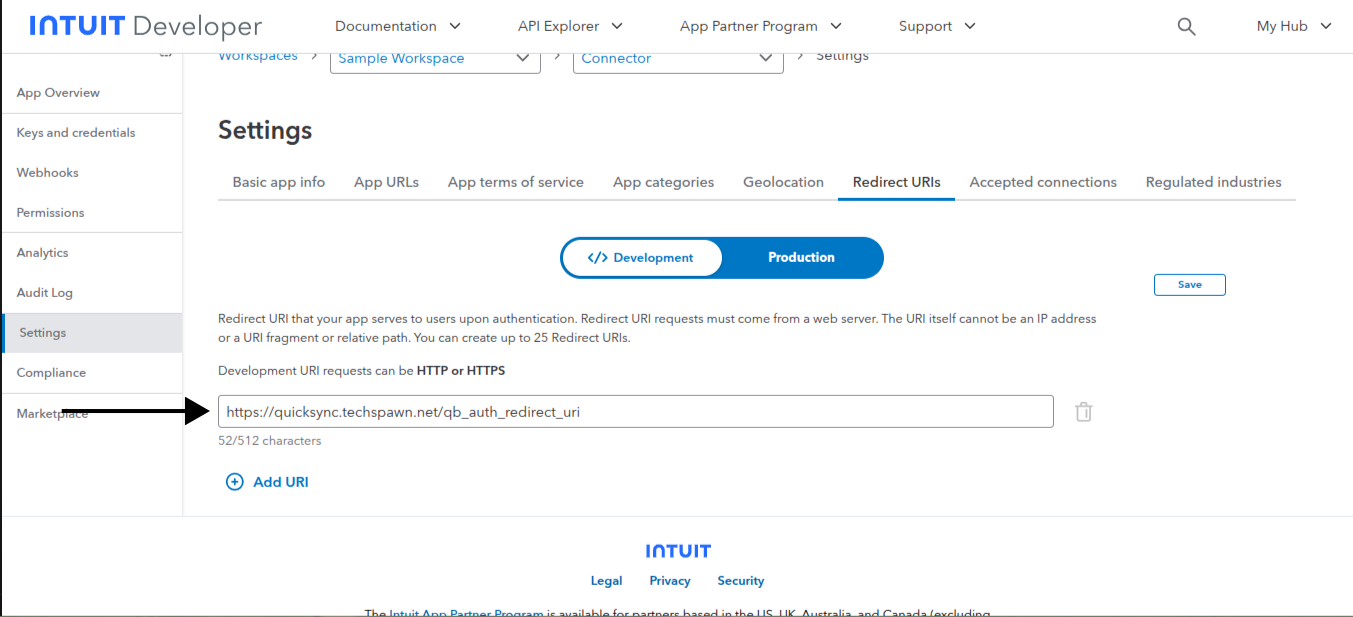1353x617 pixels.
Task: Click the Intuit Developer logo
Action: tap(146, 26)
